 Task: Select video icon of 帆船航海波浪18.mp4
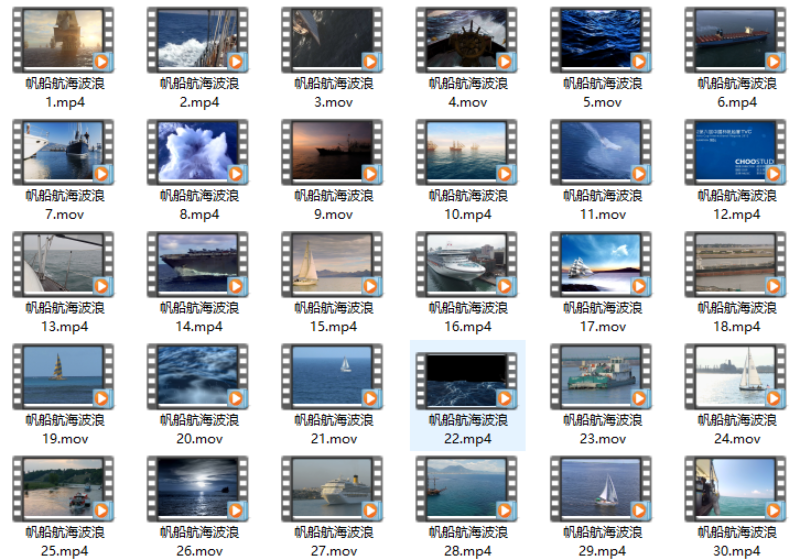[735, 264]
